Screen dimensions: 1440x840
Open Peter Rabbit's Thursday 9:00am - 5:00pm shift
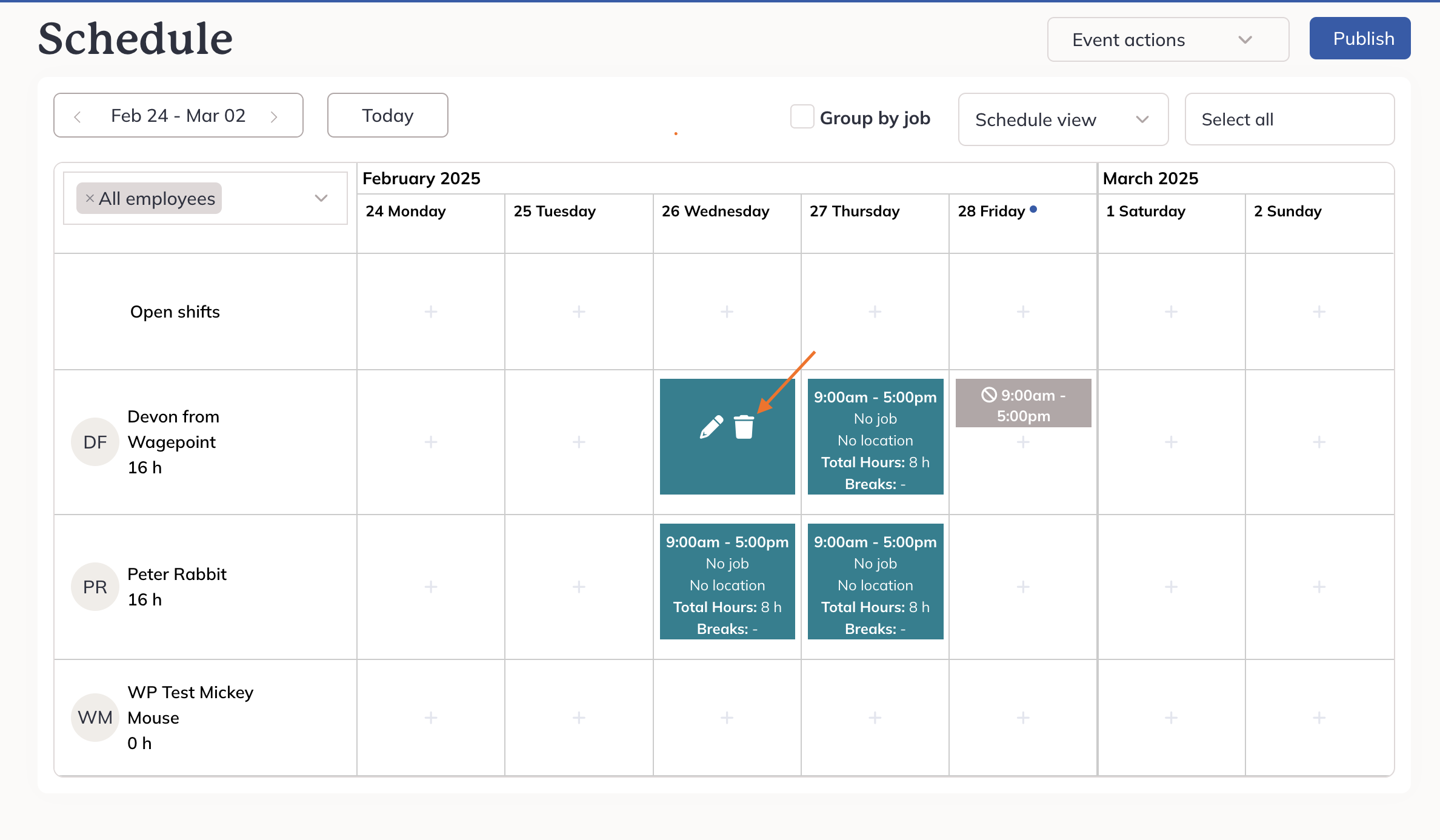click(x=875, y=581)
